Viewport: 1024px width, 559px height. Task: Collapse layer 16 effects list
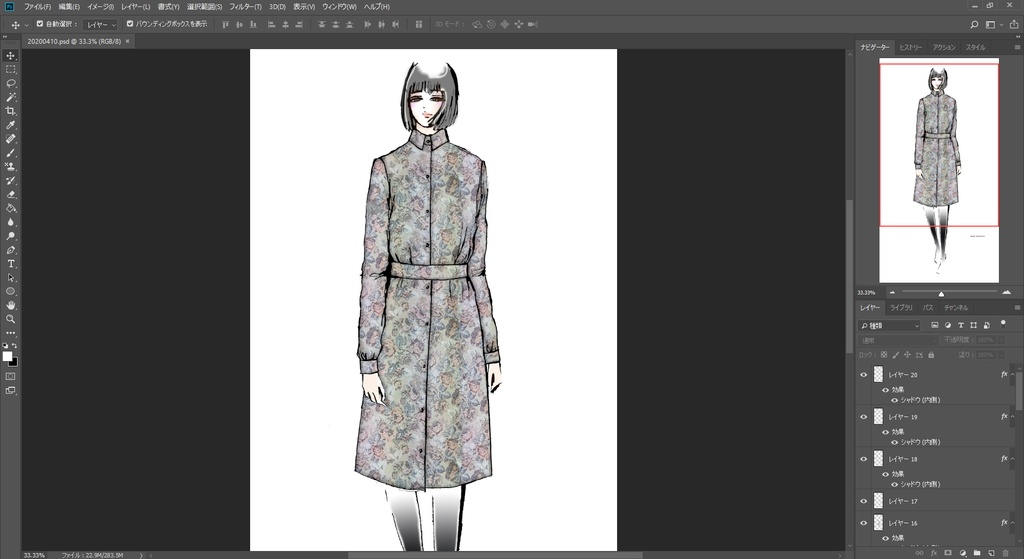[x=1013, y=523]
